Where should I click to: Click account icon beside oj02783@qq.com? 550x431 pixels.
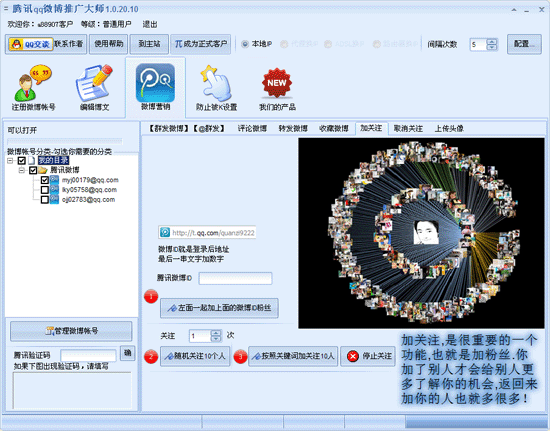click(x=54, y=200)
